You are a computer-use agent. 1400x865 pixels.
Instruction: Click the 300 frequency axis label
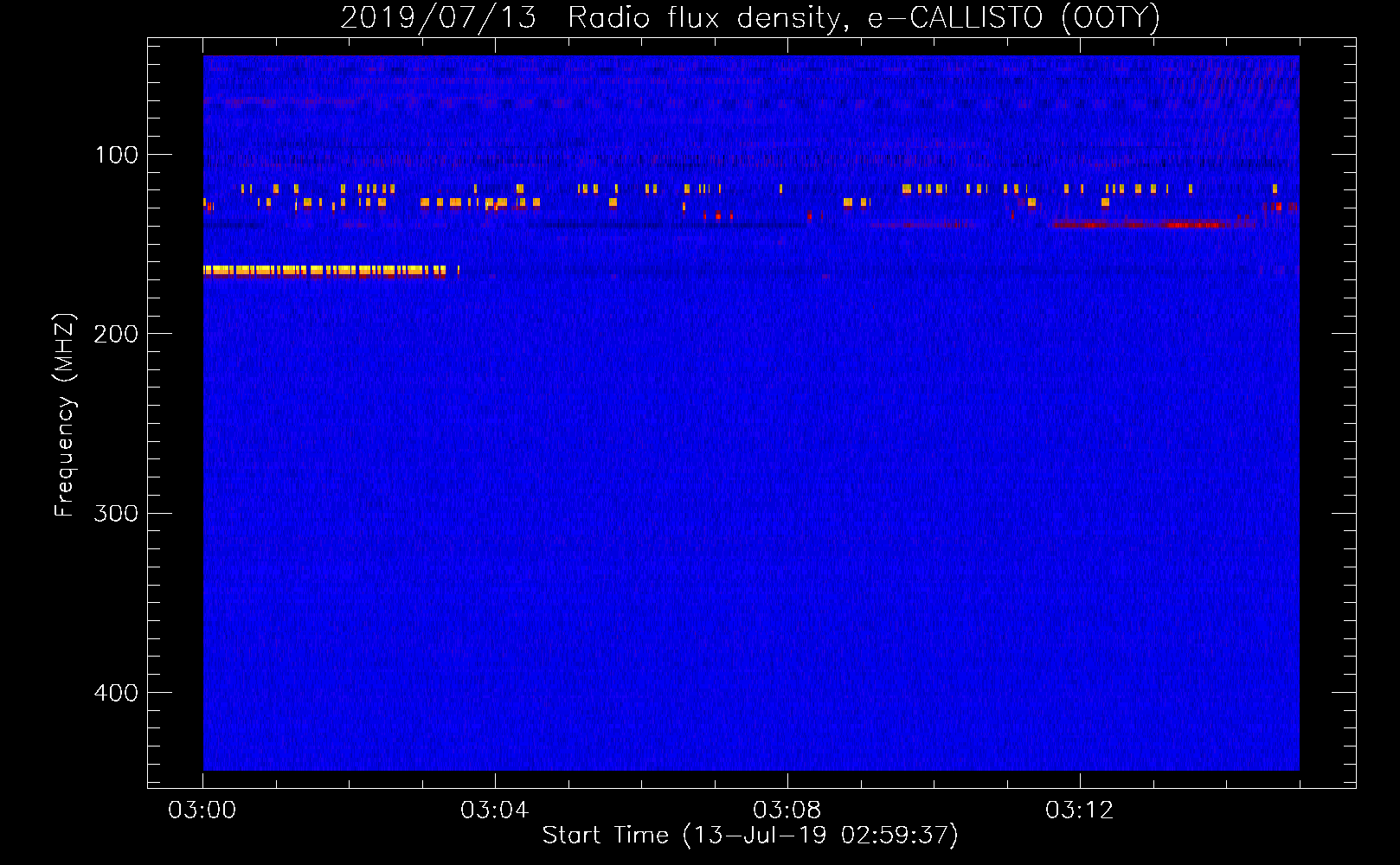coord(116,513)
